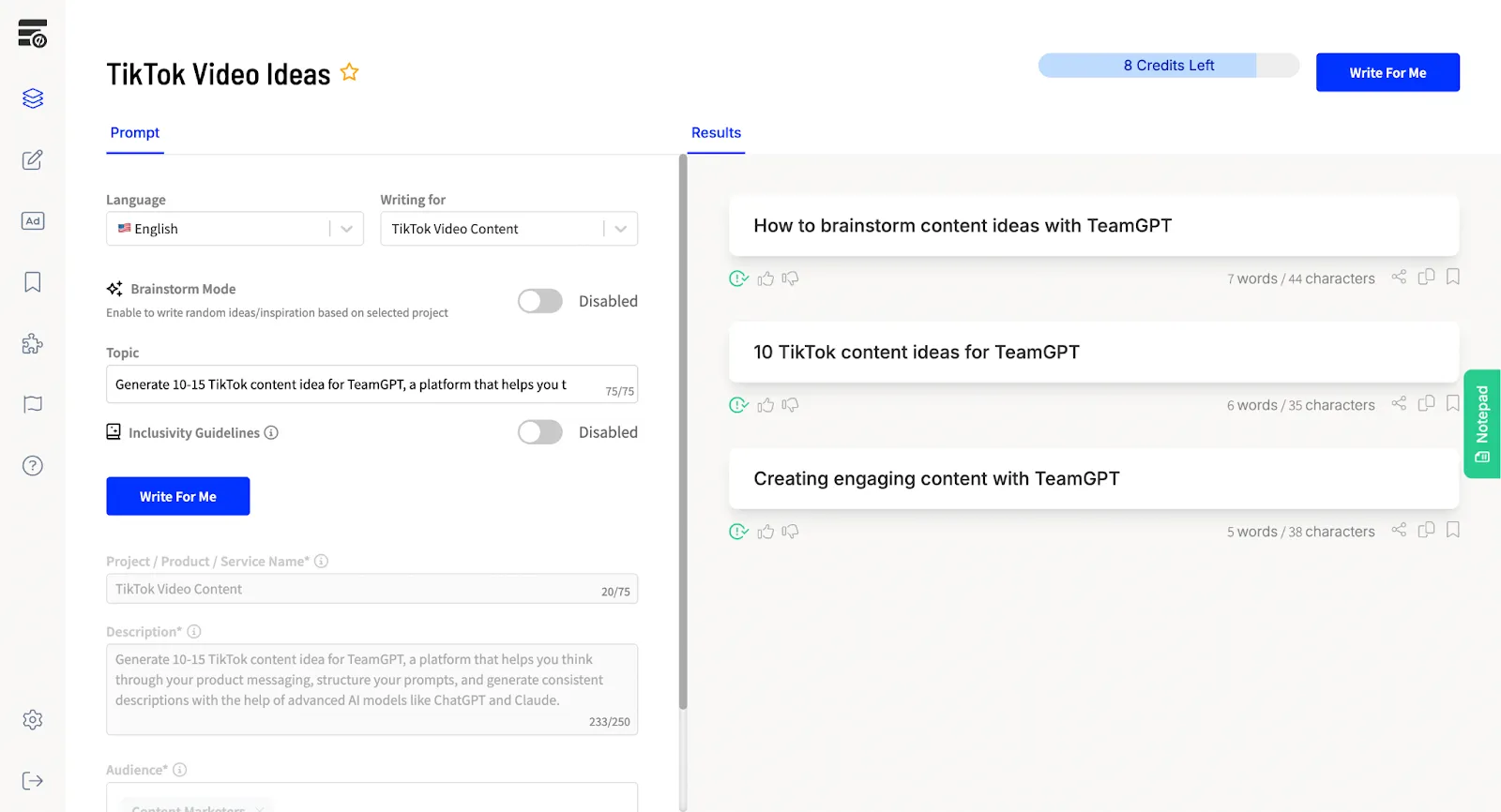
Task: Bookmark the '10 TikTok content ideas' result
Action: tap(1453, 403)
